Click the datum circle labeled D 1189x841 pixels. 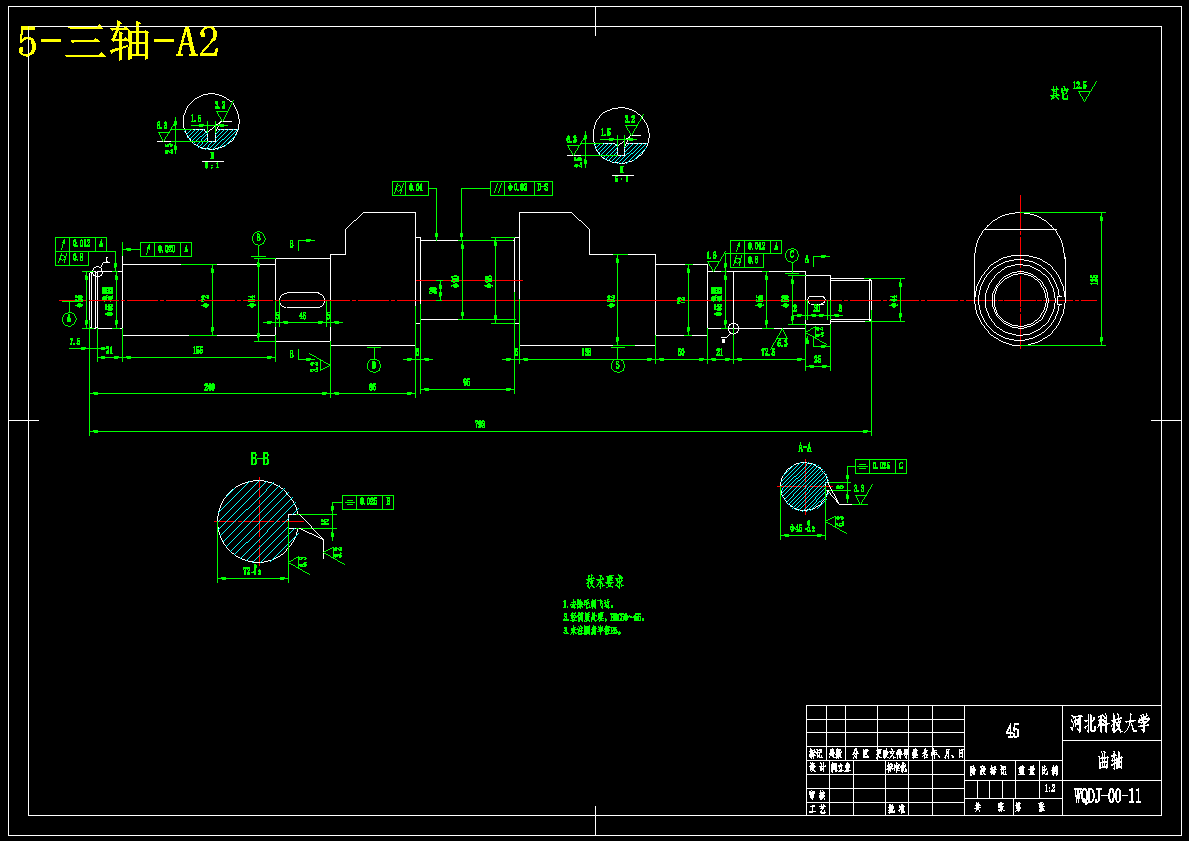click(374, 366)
